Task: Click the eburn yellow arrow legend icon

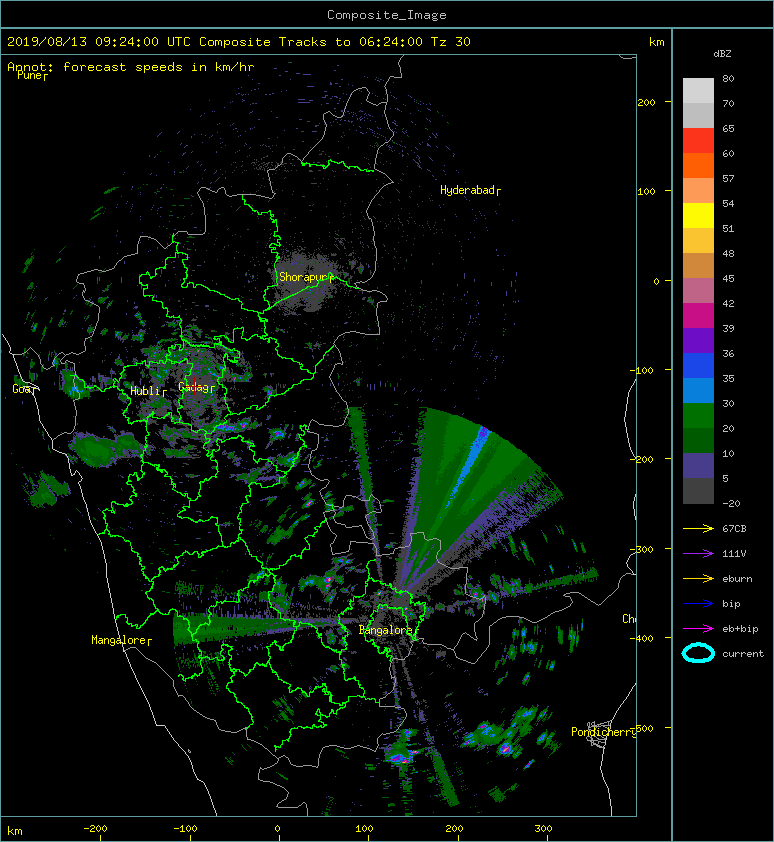Action: (x=698, y=579)
